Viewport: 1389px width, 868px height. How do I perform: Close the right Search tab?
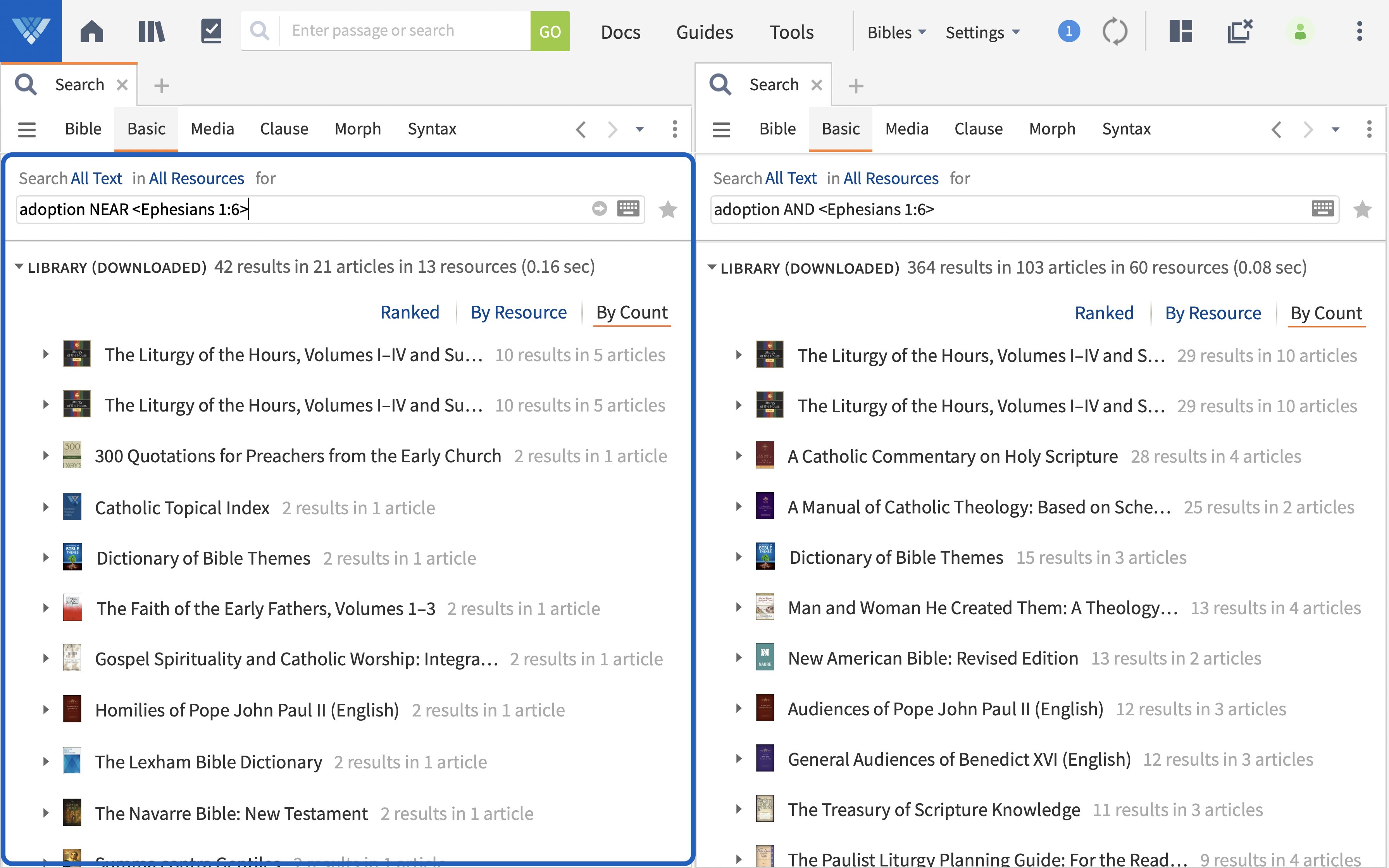pos(817,85)
